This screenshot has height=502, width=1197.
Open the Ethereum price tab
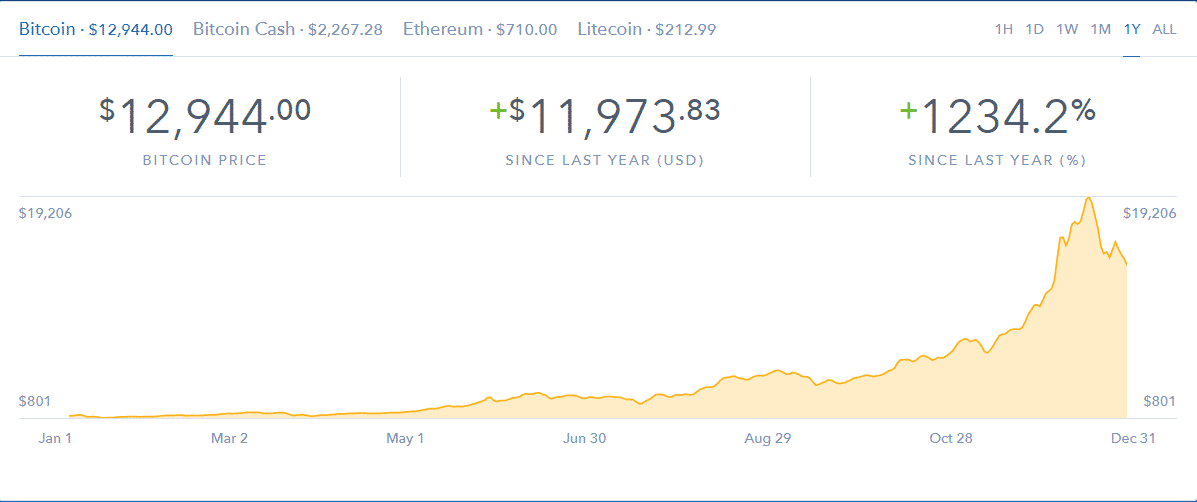point(480,29)
